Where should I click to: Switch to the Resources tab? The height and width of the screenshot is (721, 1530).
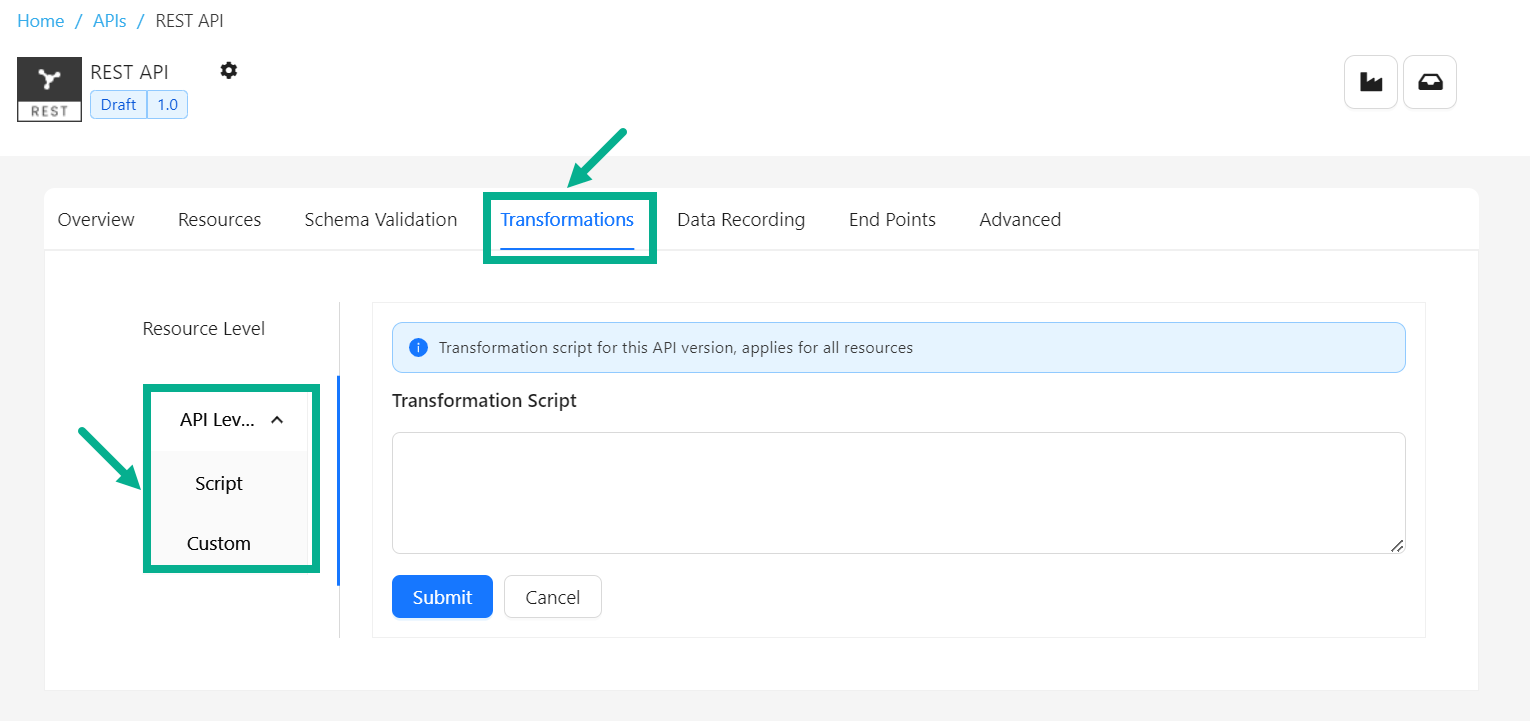tap(219, 220)
